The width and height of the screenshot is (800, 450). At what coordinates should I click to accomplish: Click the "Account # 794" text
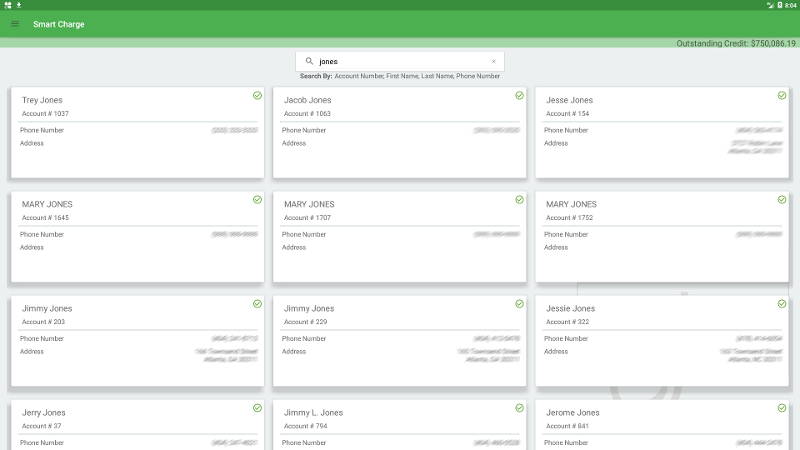tap(306, 426)
